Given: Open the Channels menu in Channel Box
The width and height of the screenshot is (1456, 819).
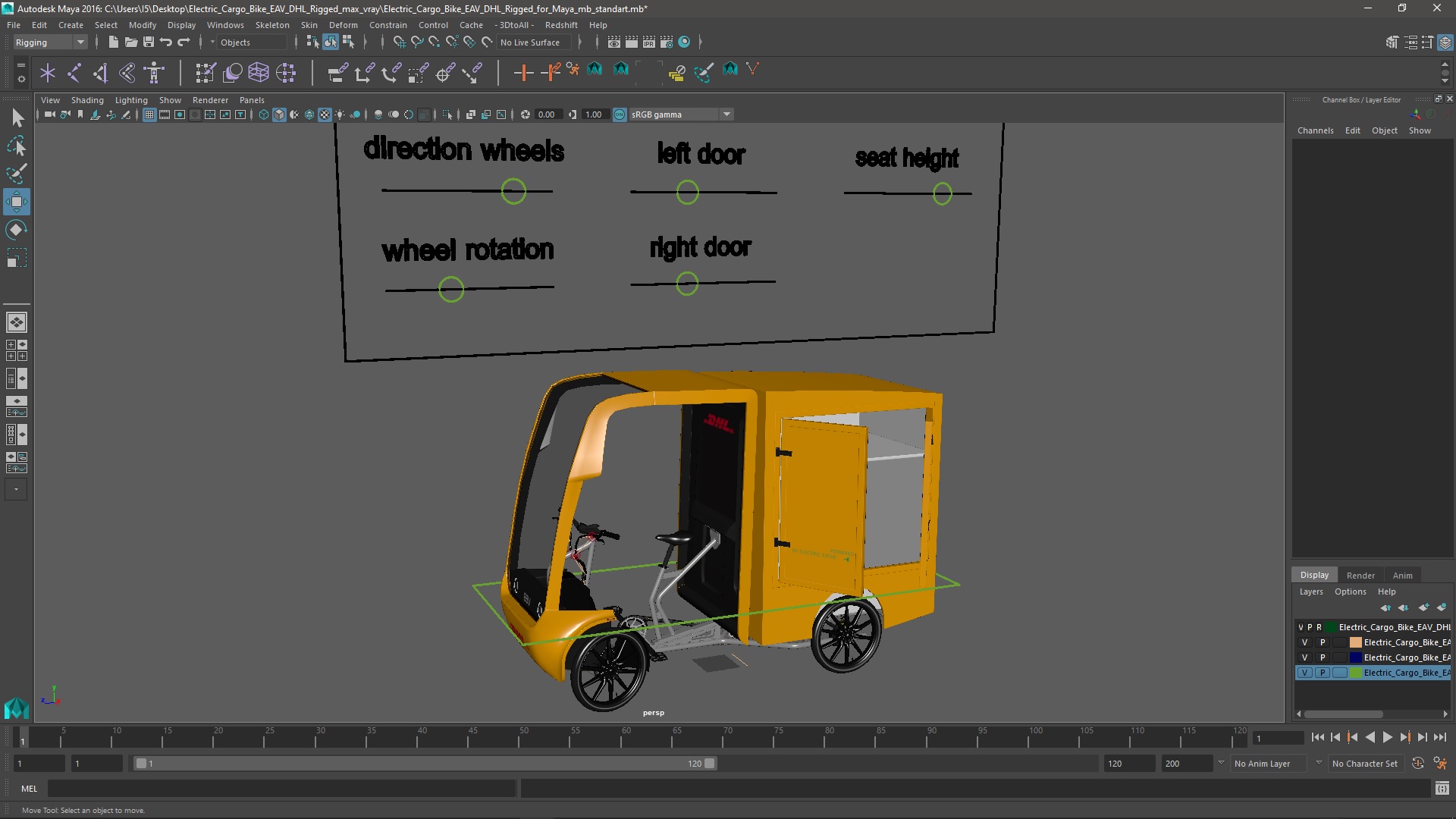Looking at the screenshot, I should tap(1315, 130).
